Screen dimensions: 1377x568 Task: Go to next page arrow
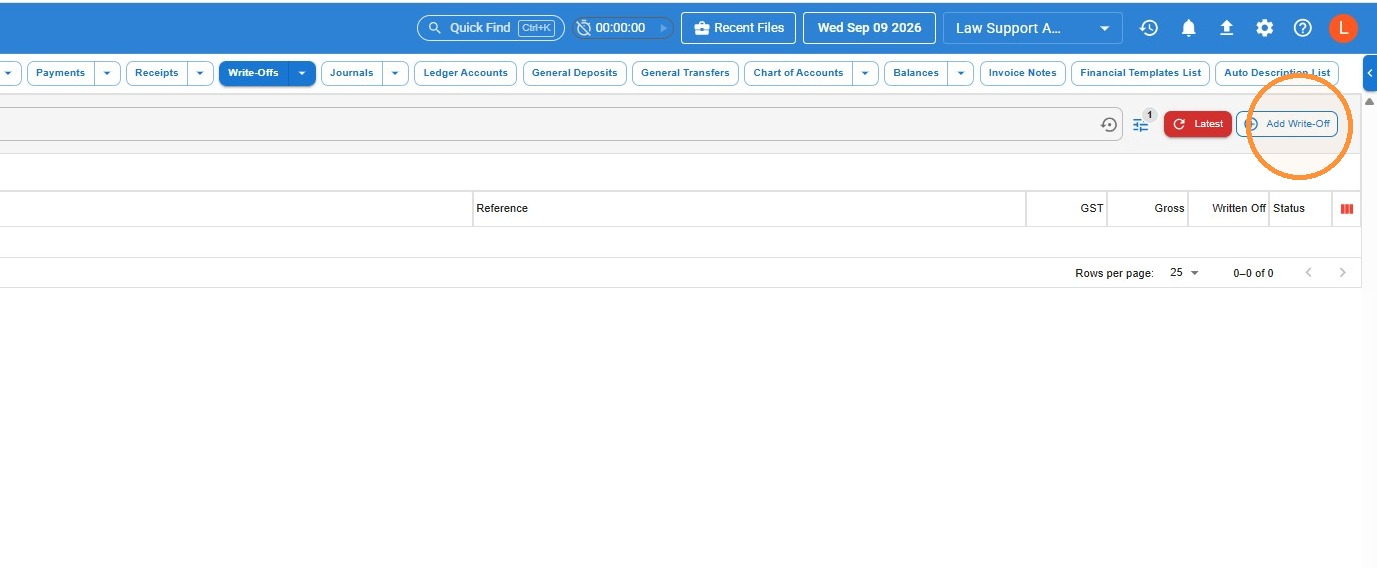(x=1342, y=273)
